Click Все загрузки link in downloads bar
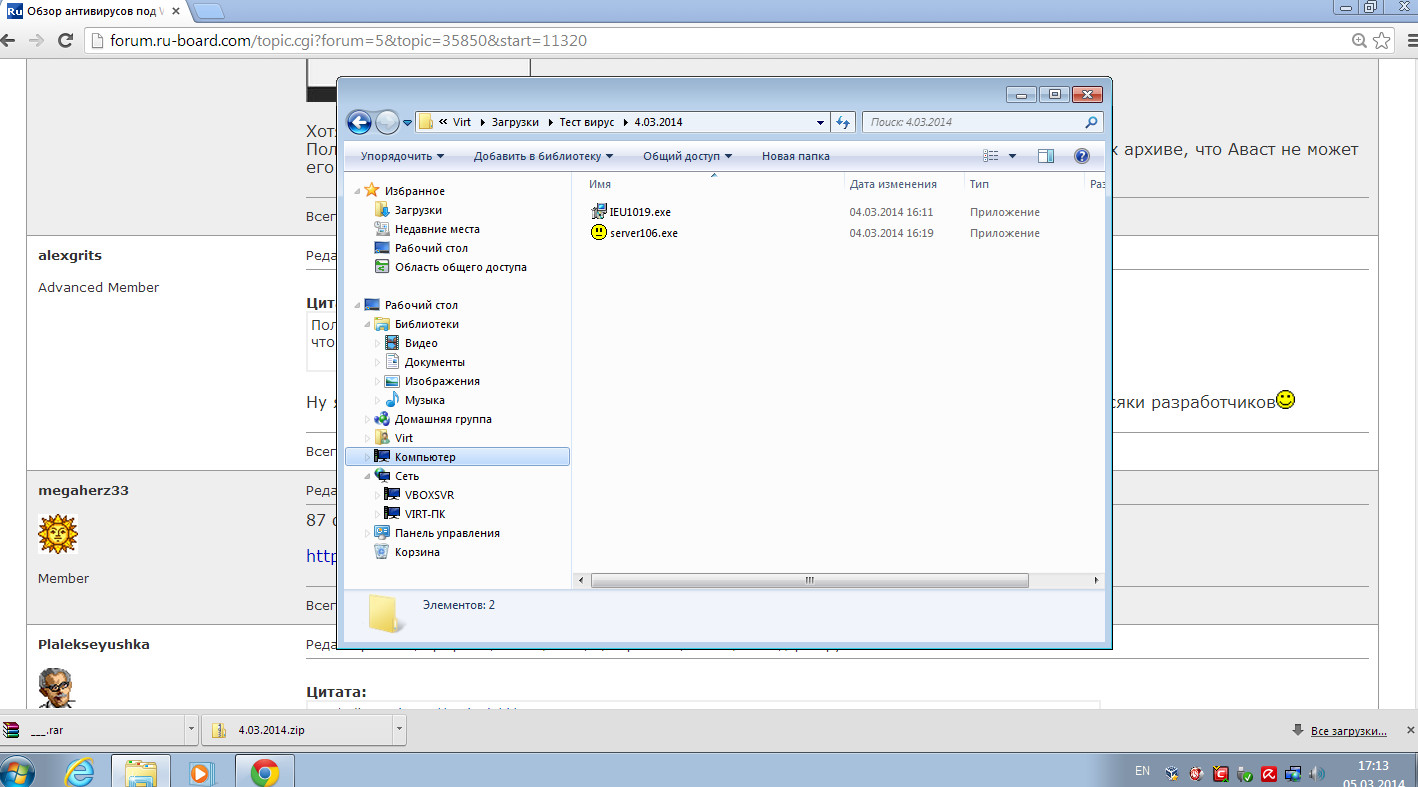1418x787 pixels. click(x=1347, y=731)
